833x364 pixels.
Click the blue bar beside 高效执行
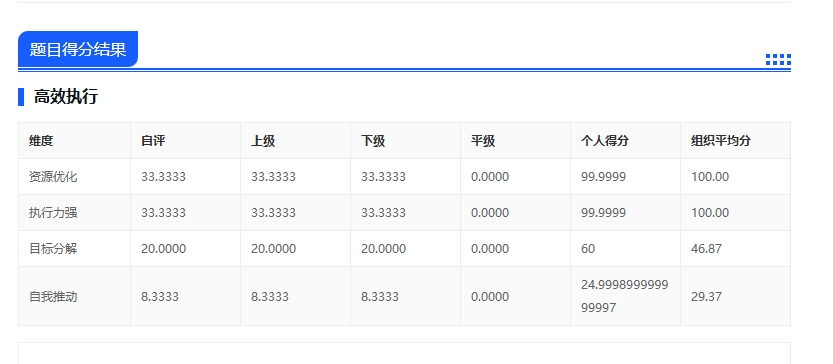coord(21,97)
